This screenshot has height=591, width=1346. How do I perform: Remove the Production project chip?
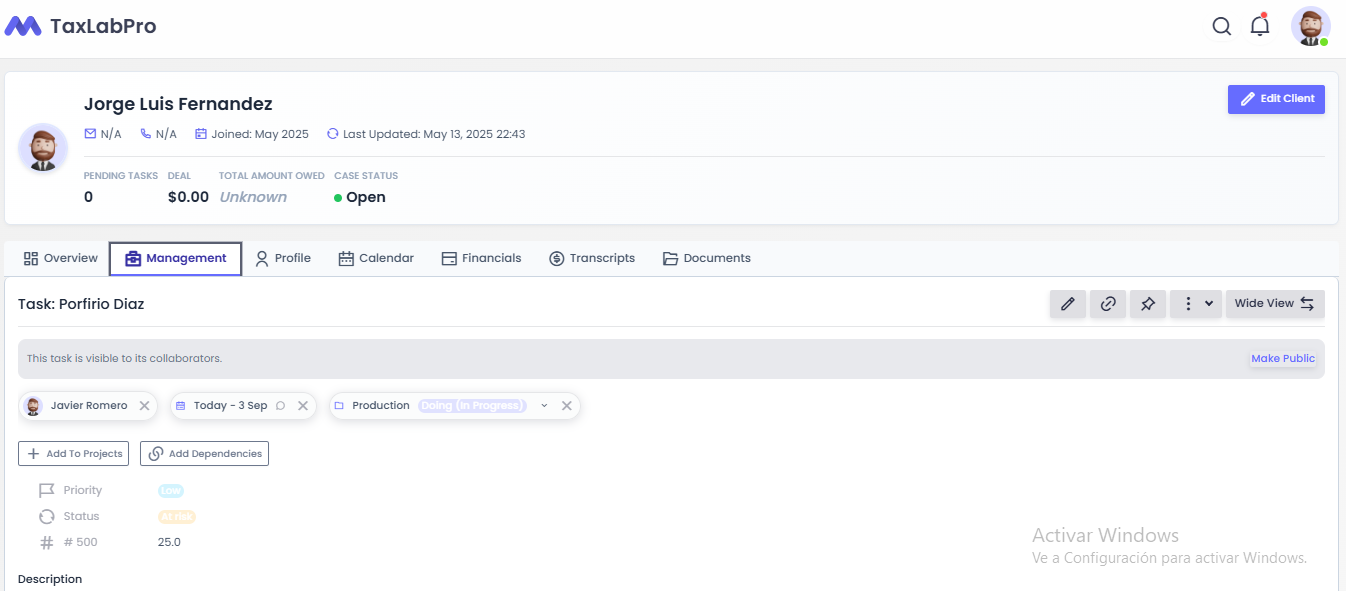pos(566,406)
